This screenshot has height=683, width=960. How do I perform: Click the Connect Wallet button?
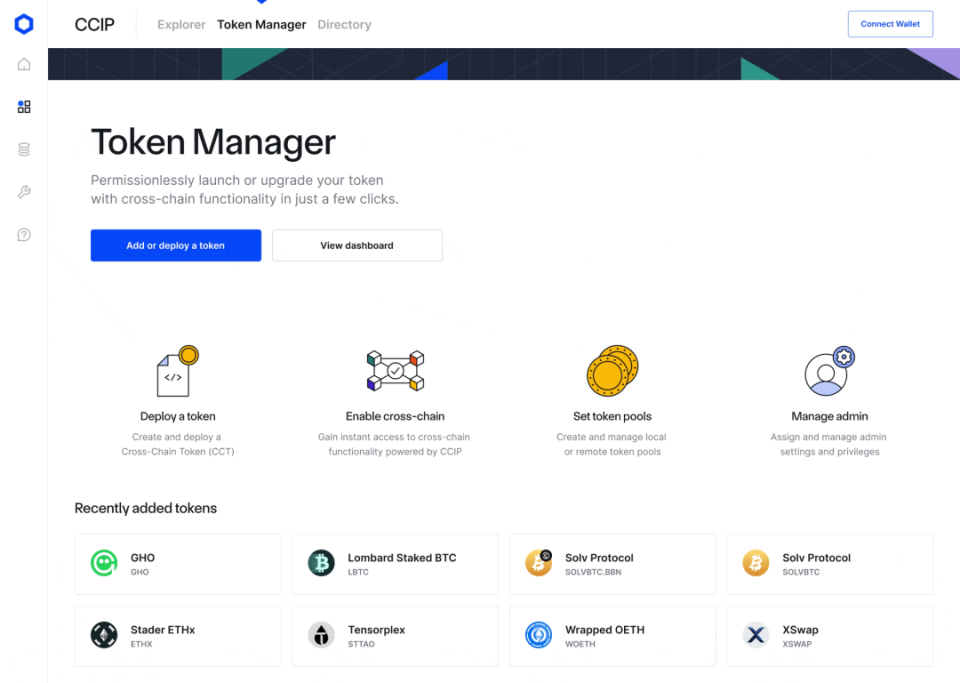pyautogui.click(x=890, y=24)
